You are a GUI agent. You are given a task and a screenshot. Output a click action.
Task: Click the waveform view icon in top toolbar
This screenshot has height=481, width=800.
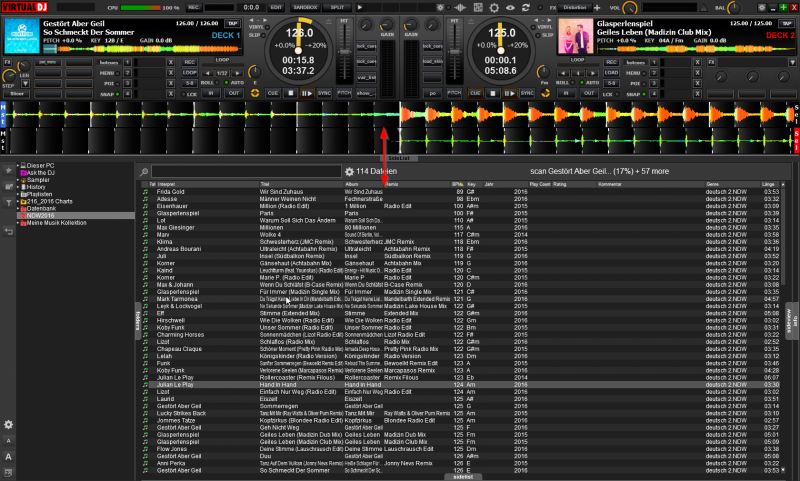tap(460, 8)
